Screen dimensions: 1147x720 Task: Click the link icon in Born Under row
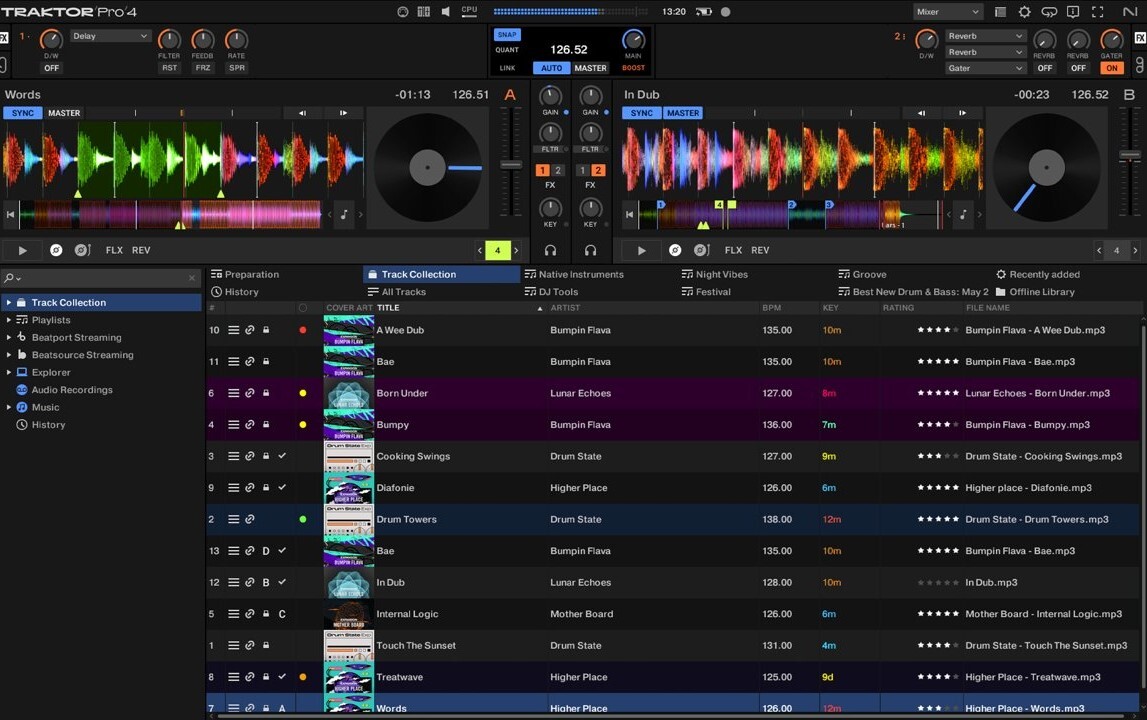pos(249,393)
